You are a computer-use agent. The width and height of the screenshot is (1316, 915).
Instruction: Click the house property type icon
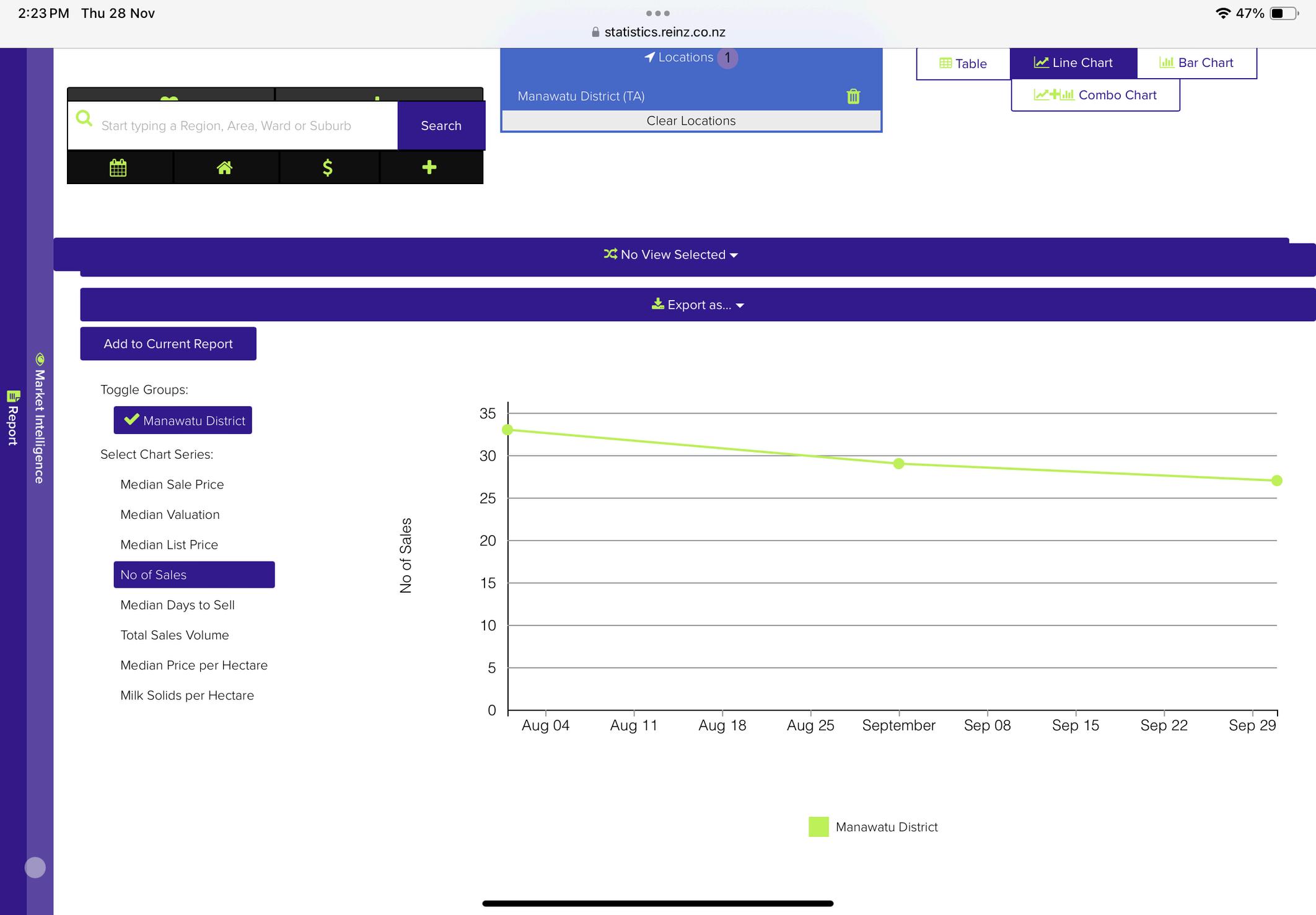(x=224, y=167)
